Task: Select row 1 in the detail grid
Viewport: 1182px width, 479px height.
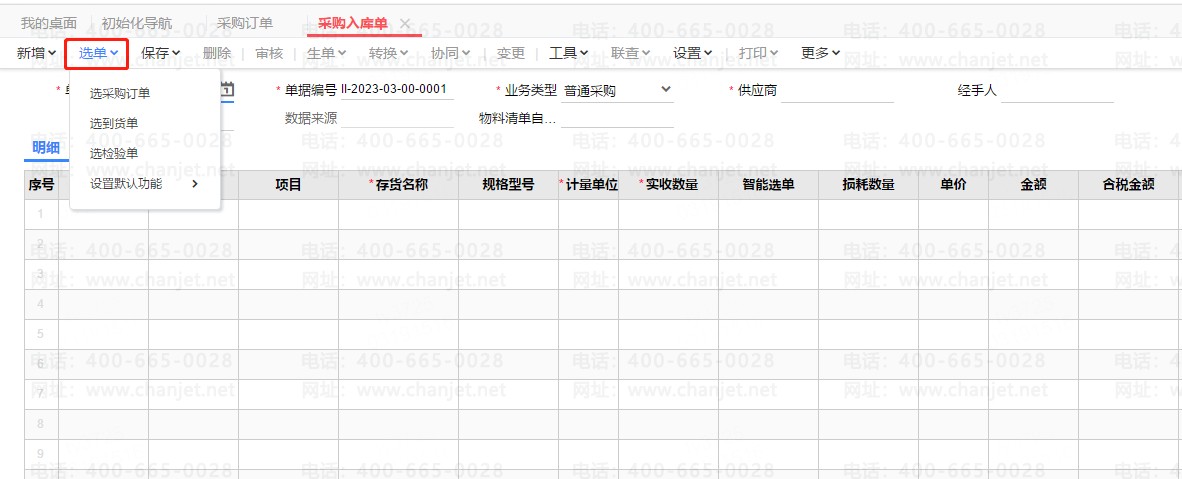Action: click(41, 214)
